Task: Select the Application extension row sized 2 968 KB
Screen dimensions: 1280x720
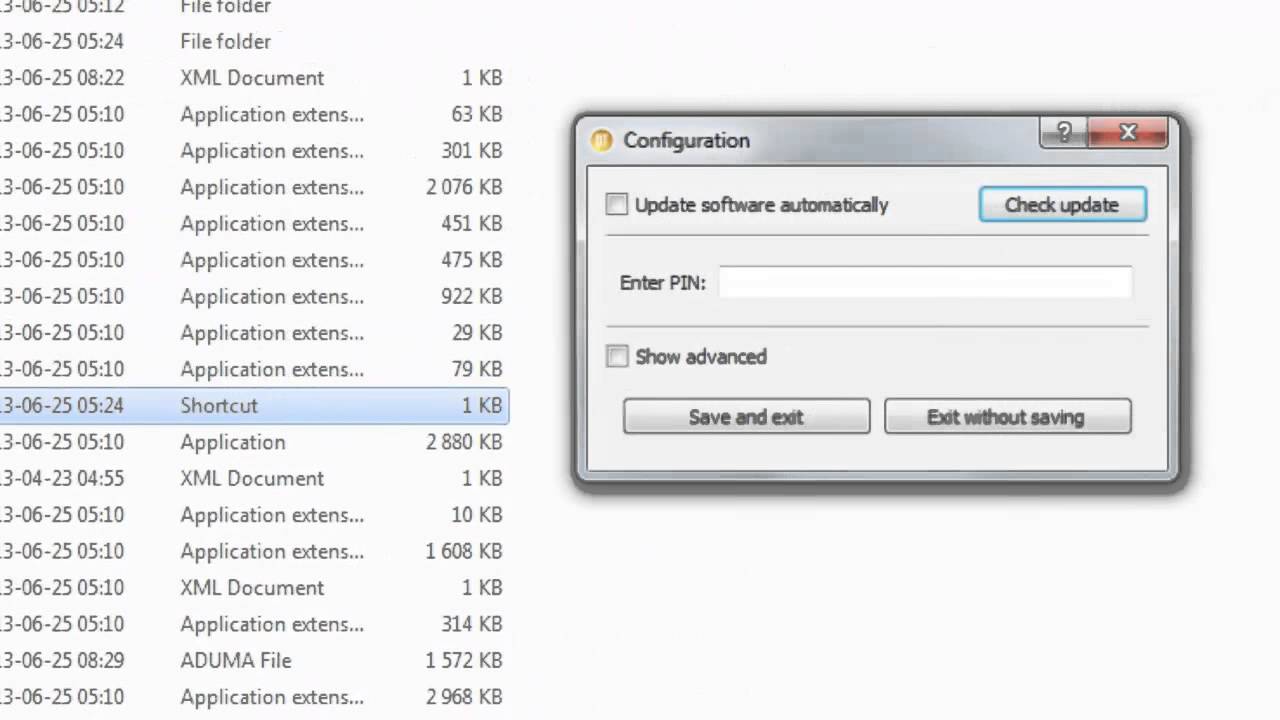Action: (254, 697)
